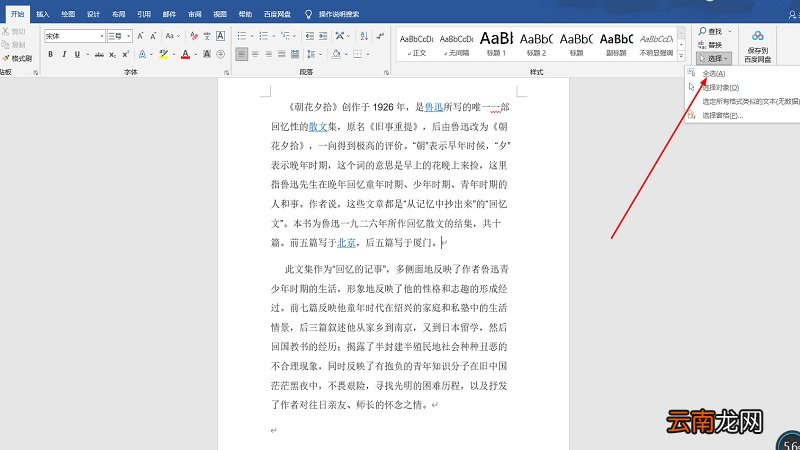Follow the 散文 hyperlink in document
The height and width of the screenshot is (450, 800).
(x=318, y=127)
